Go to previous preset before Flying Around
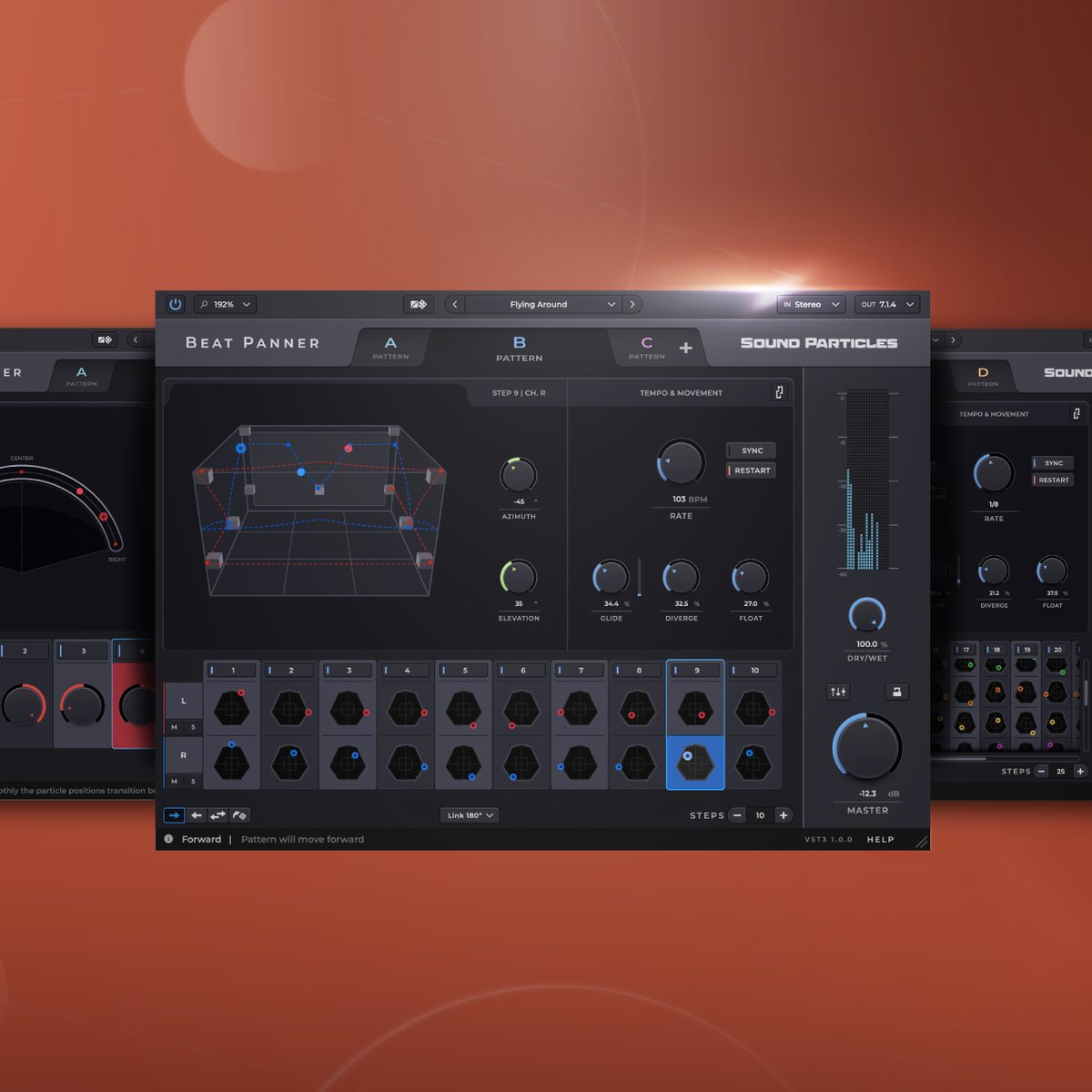This screenshot has width=1092, height=1092. (x=455, y=304)
